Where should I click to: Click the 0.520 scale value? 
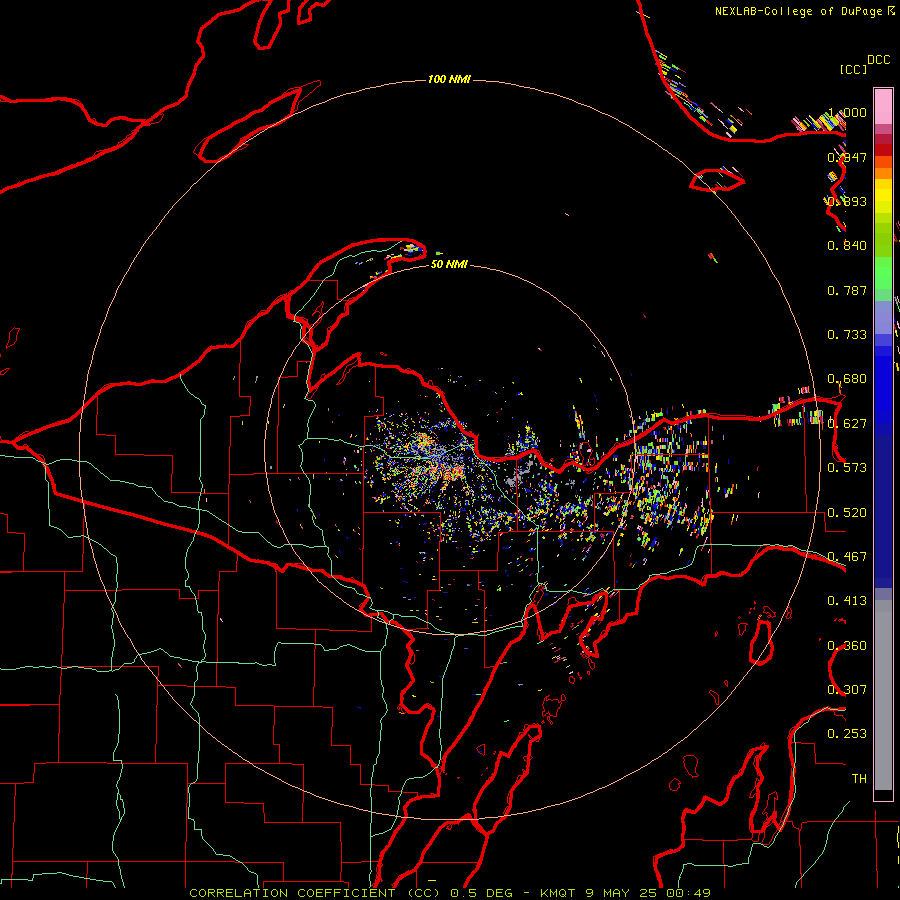click(847, 513)
